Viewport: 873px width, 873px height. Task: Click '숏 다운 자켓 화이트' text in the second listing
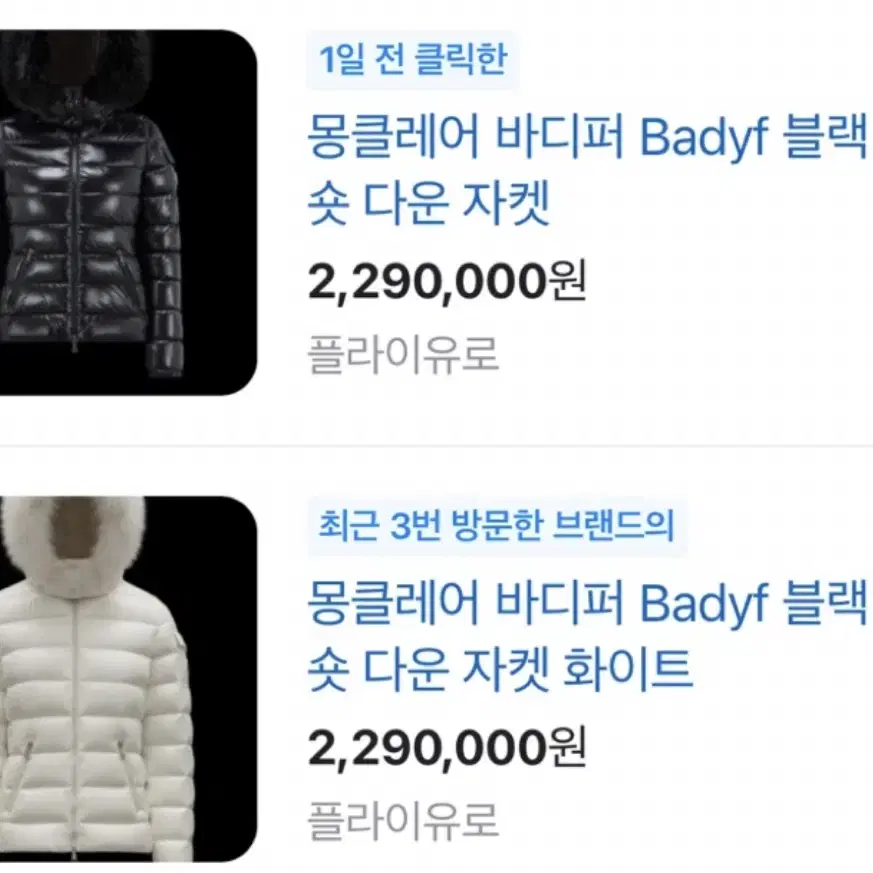[500, 669]
